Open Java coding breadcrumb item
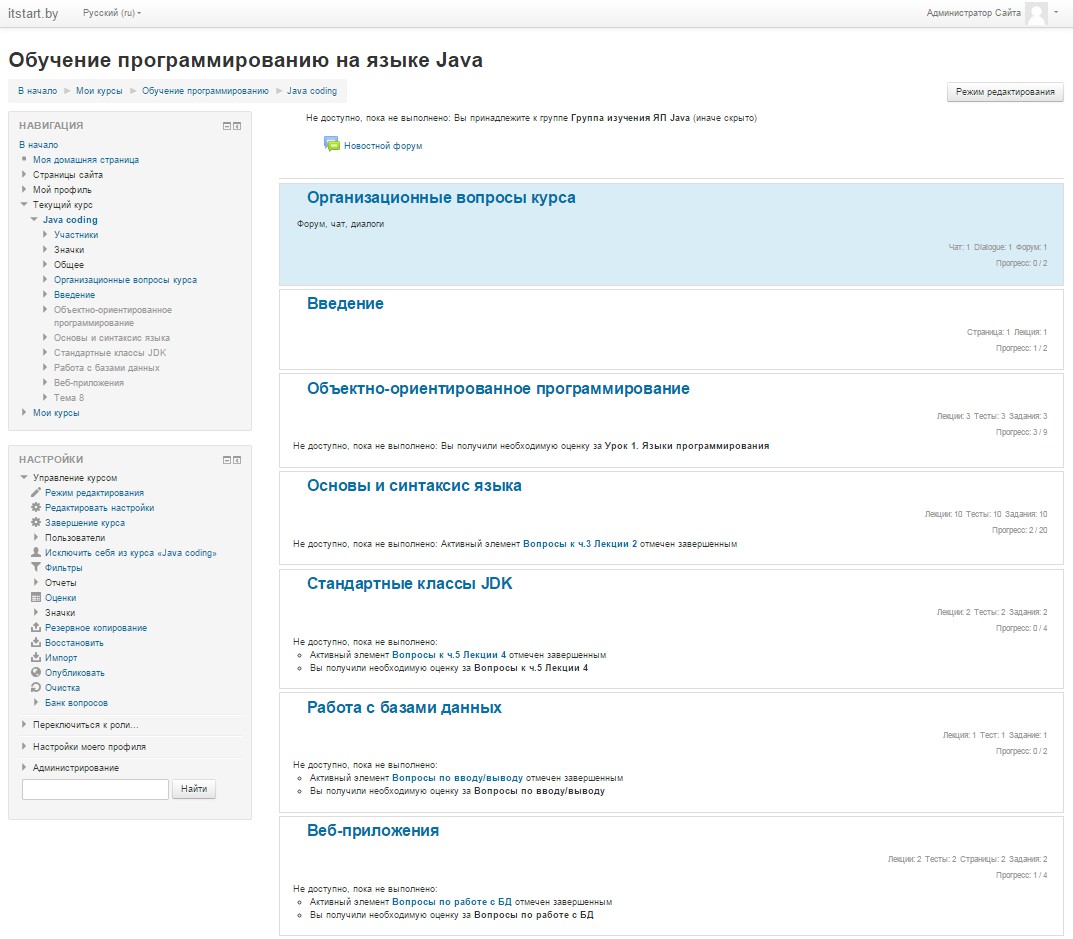Image resolution: width=1073 pixels, height=939 pixels. click(312, 91)
